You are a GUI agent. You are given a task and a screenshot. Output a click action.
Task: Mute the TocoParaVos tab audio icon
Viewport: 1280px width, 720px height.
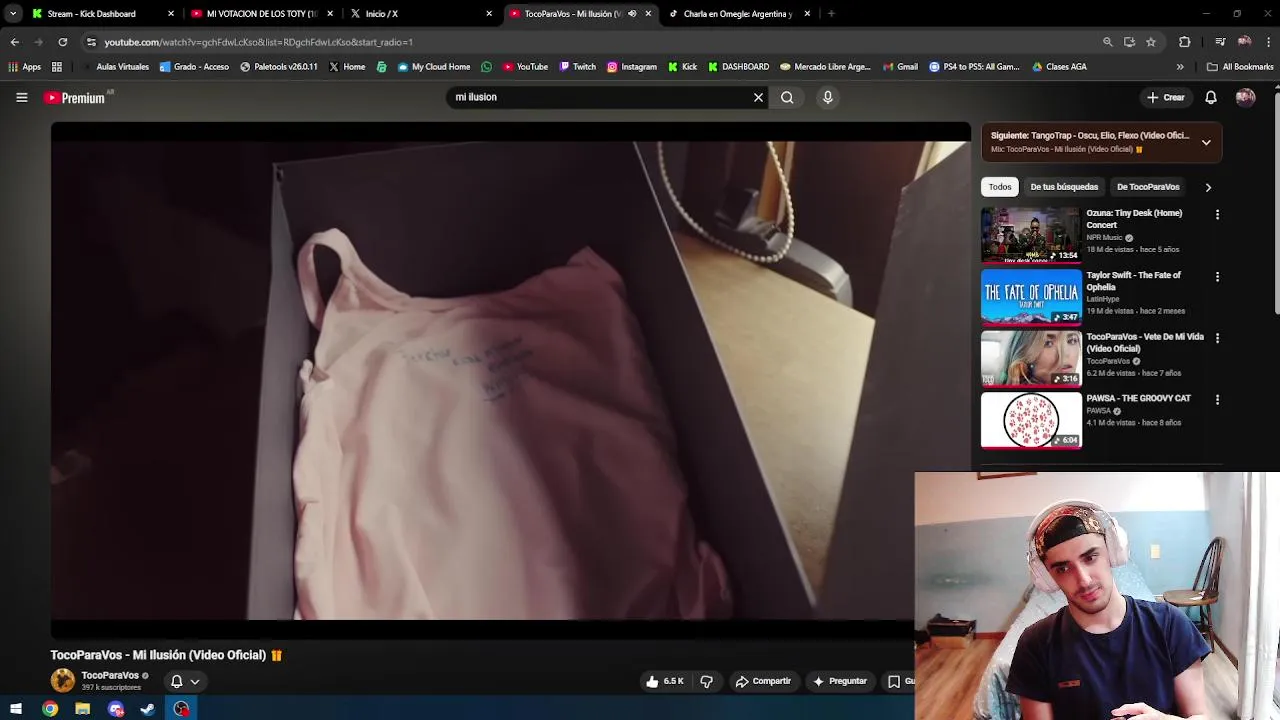(632, 14)
